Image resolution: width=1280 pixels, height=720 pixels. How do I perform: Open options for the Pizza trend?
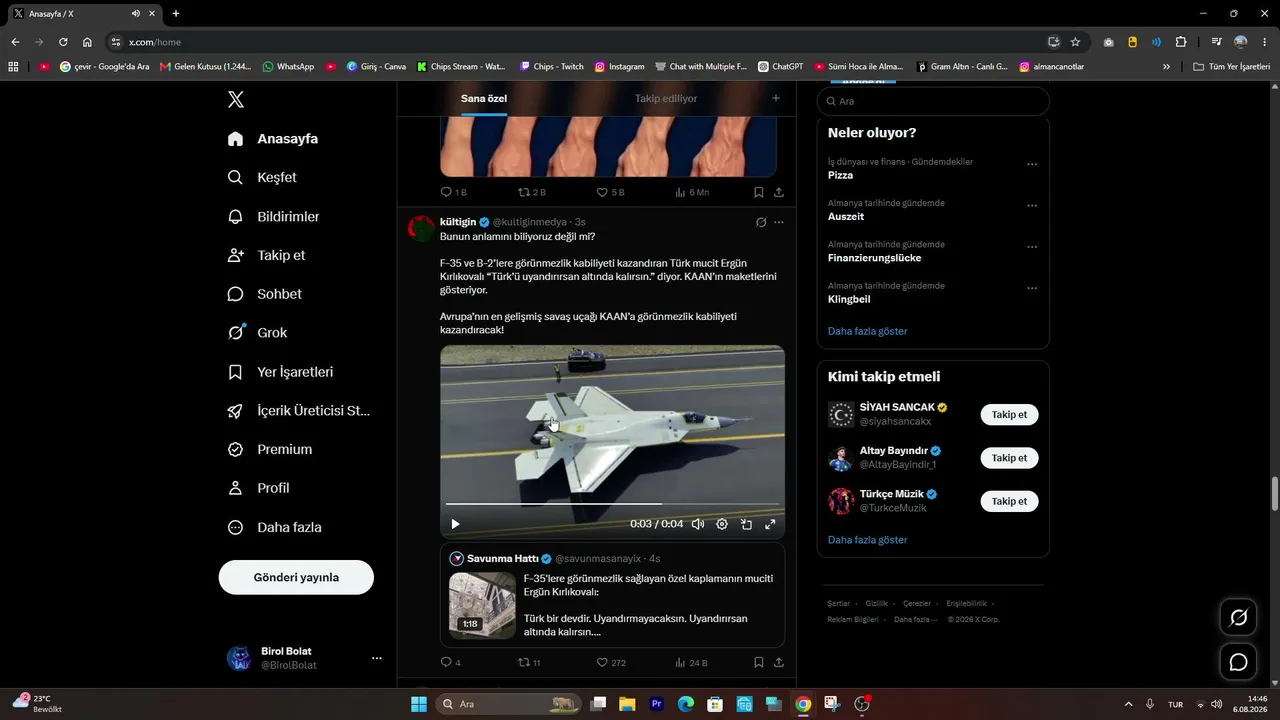coord(1032,164)
